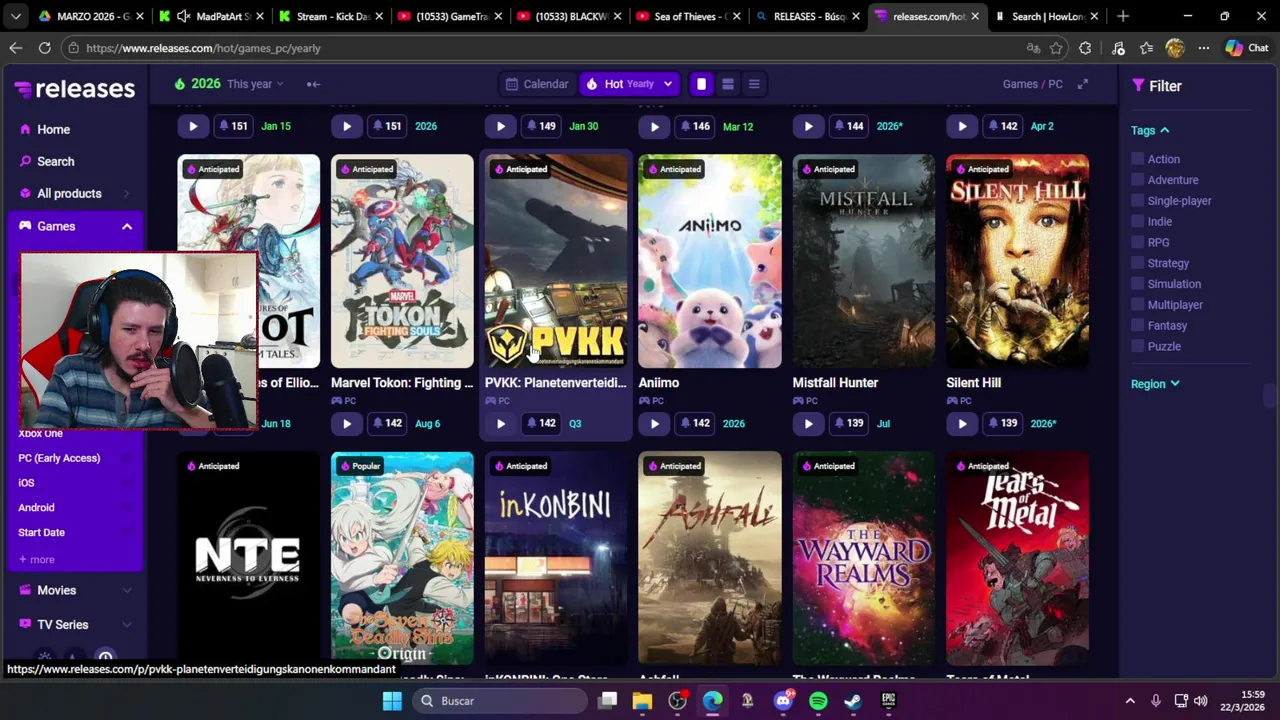The height and width of the screenshot is (720, 1280).
Task: Check the Strategy tag filter
Action: click(1137, 263)
